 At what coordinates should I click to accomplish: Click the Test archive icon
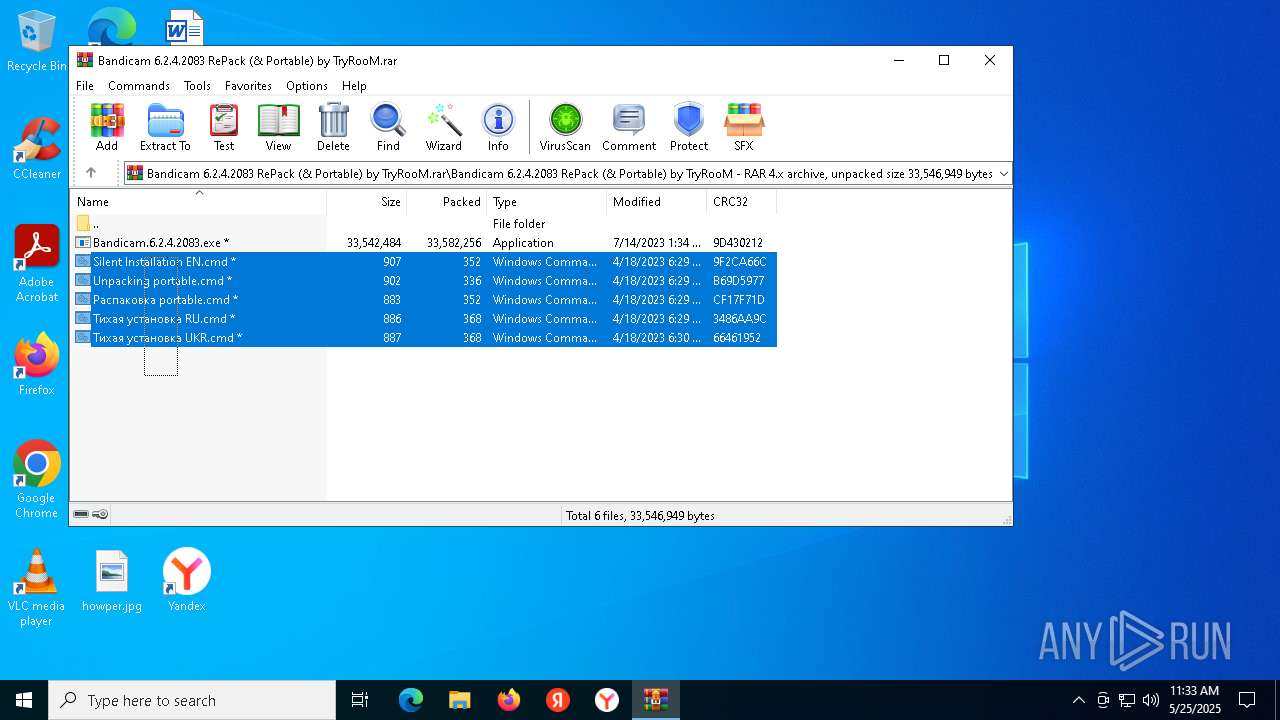tap(224, 127)
